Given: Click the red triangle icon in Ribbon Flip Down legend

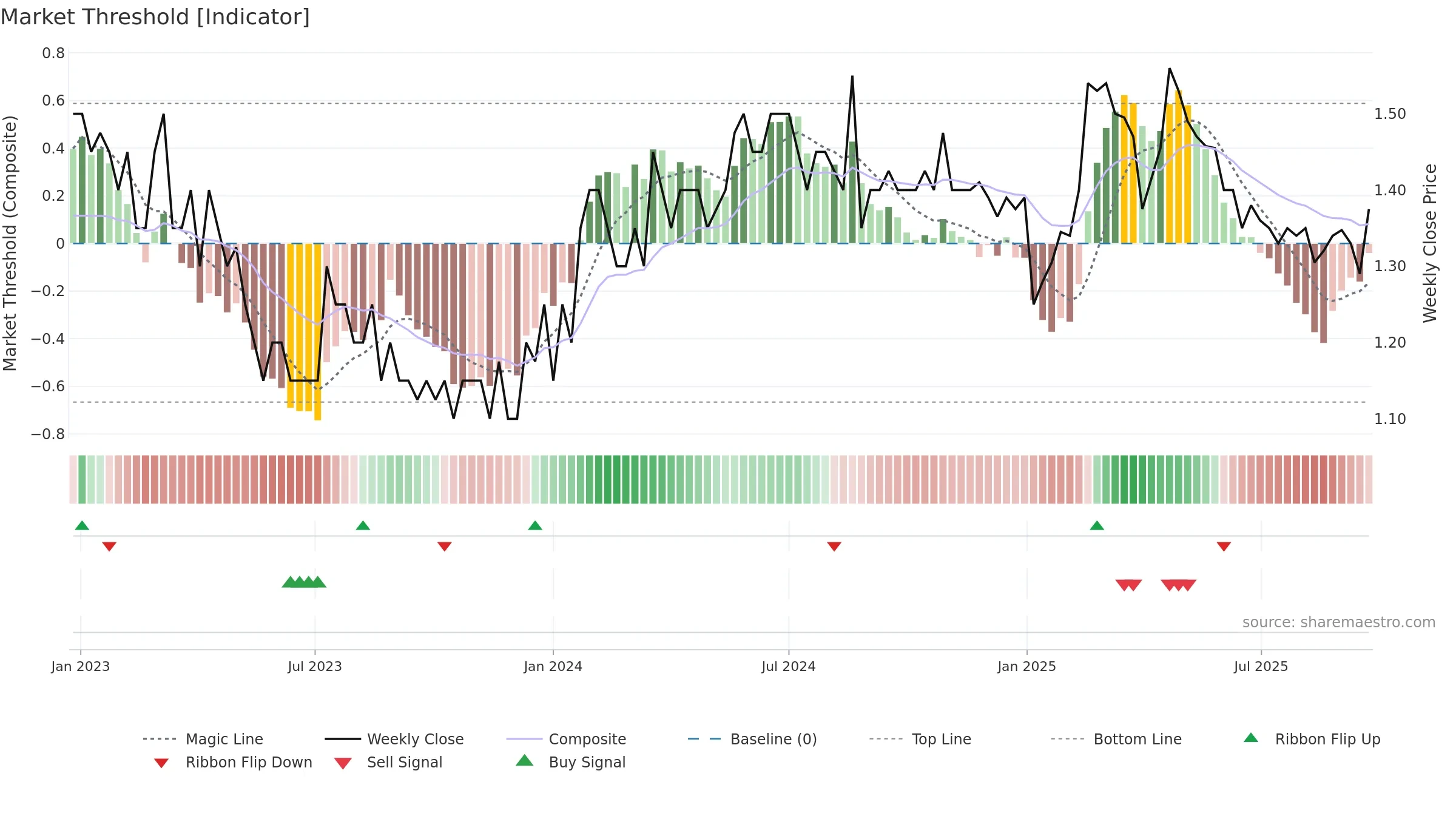Looking at the screenshot, I should click(x=161, y=763).
